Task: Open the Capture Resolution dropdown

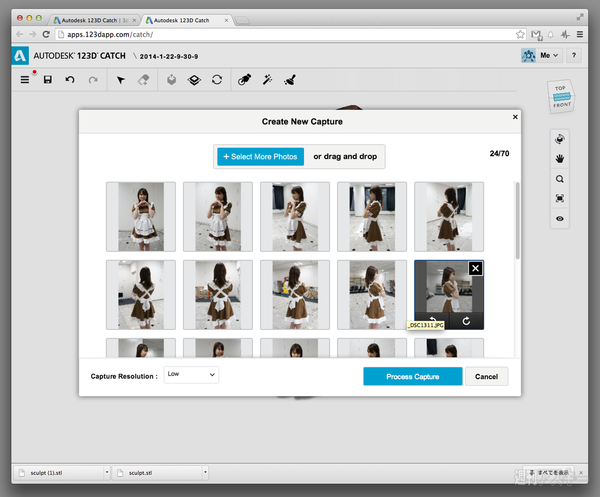Action: (191, 375)
